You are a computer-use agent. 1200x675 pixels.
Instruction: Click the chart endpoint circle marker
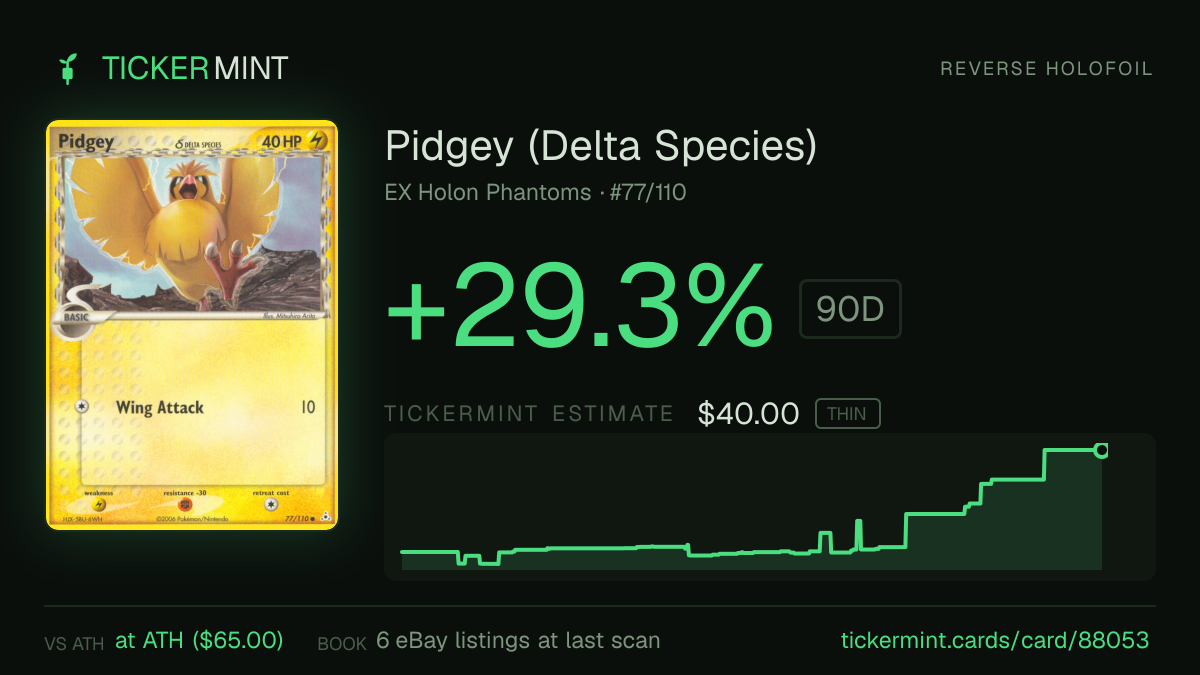click(x=1101, y=450)
